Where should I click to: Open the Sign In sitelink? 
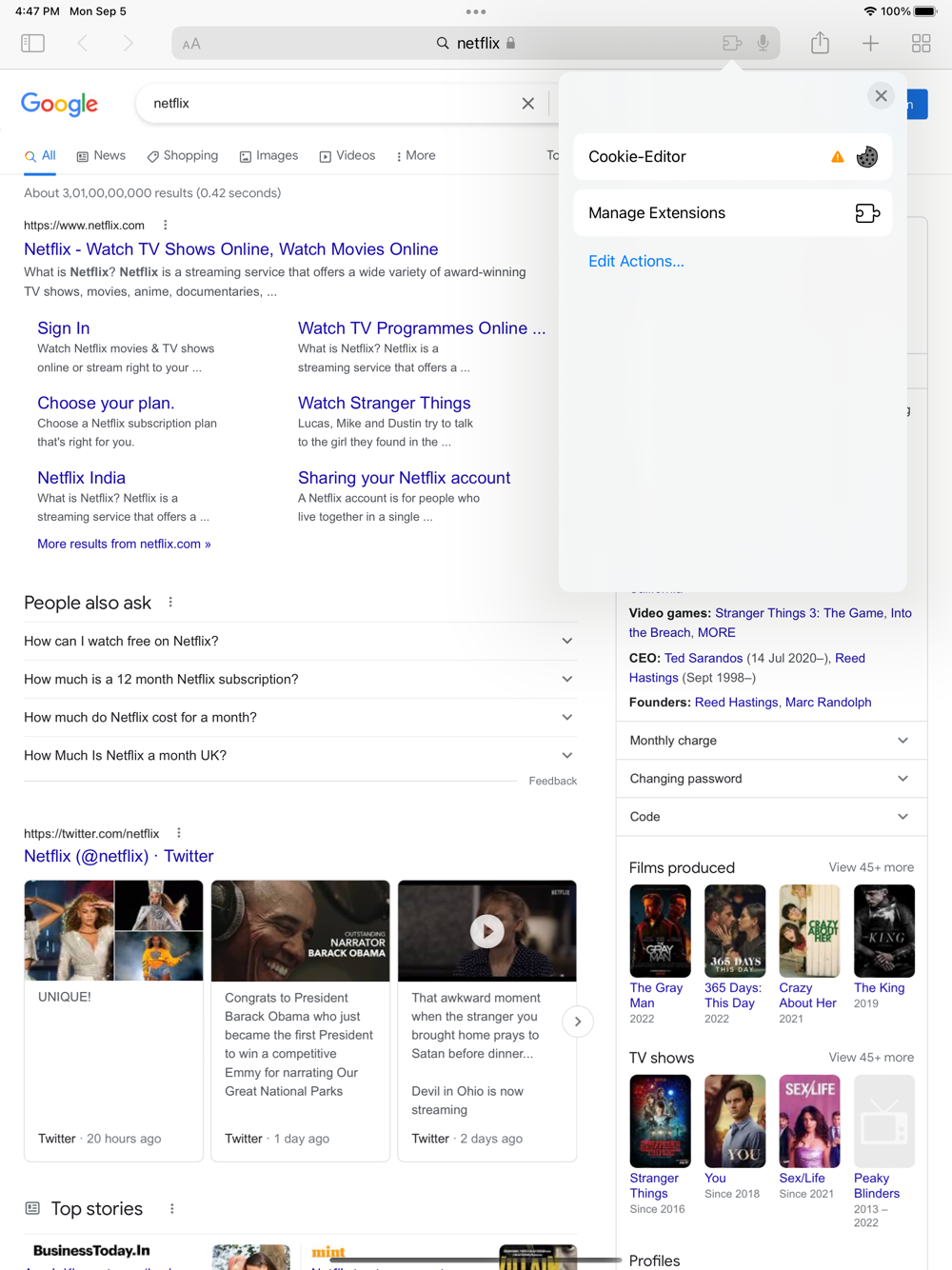64,328
